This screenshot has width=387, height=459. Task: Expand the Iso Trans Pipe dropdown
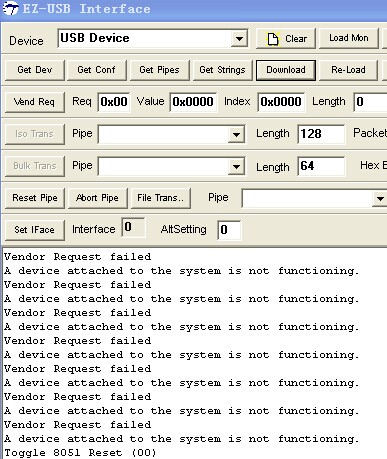coord(236,135)
